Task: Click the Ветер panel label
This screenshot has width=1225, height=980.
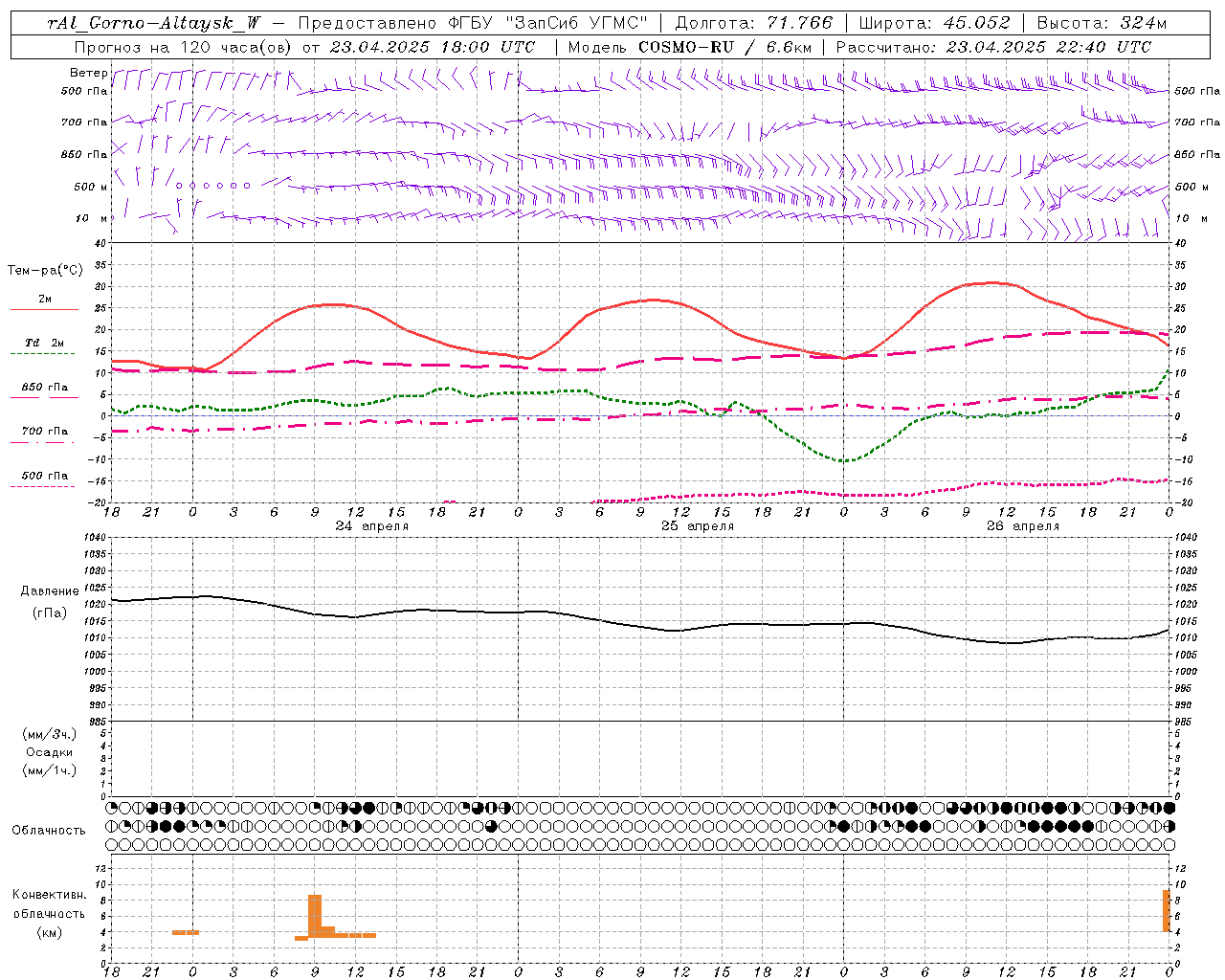Action: 88,73
